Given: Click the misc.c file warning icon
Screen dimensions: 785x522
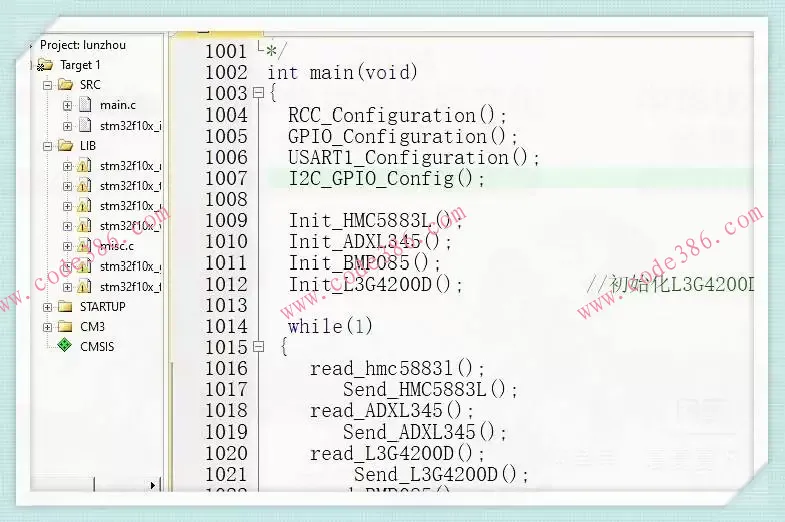Looking at the screenshot, I should pos(85,246).
